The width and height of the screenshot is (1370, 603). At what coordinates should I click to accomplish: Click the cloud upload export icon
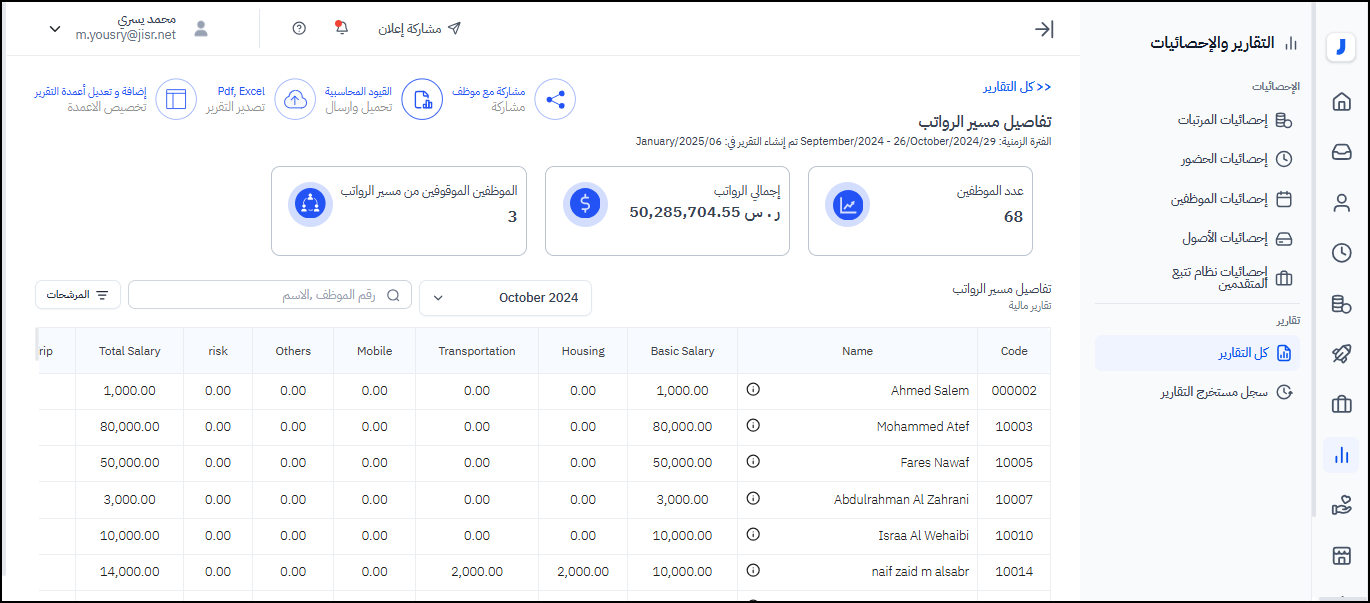[x=295, y=99]
